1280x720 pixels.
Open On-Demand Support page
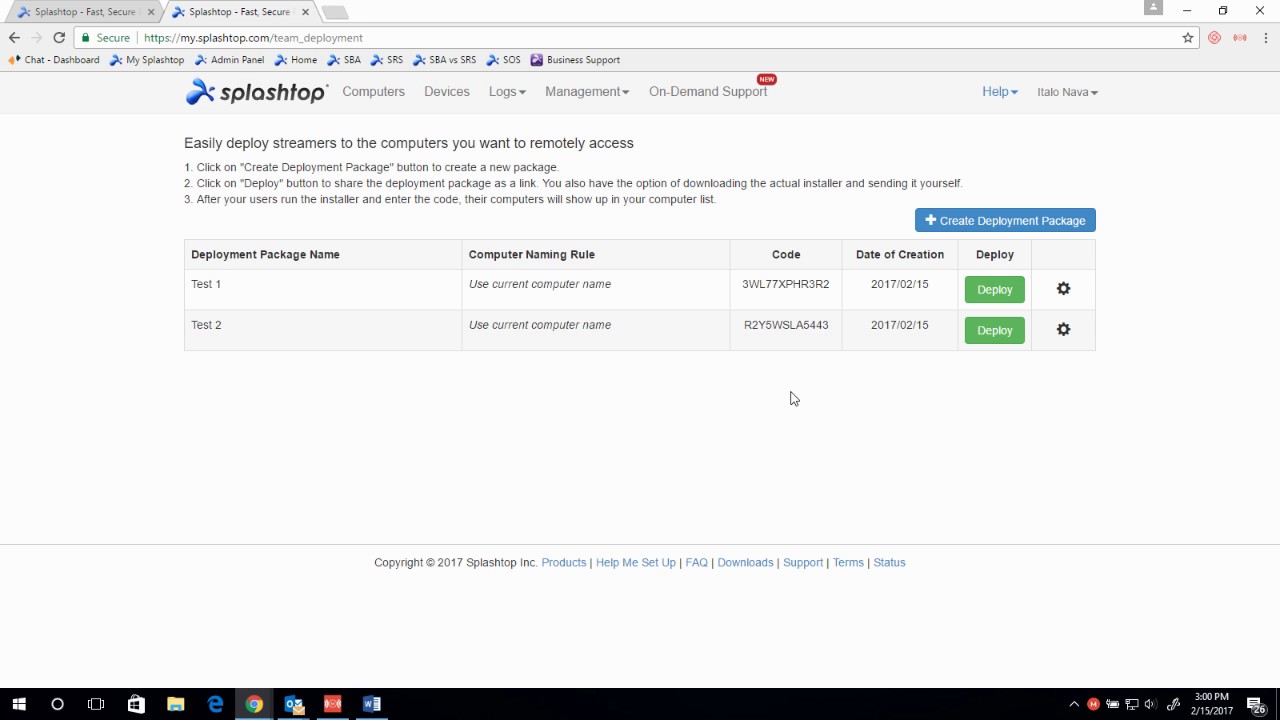[x=708, y=92]
